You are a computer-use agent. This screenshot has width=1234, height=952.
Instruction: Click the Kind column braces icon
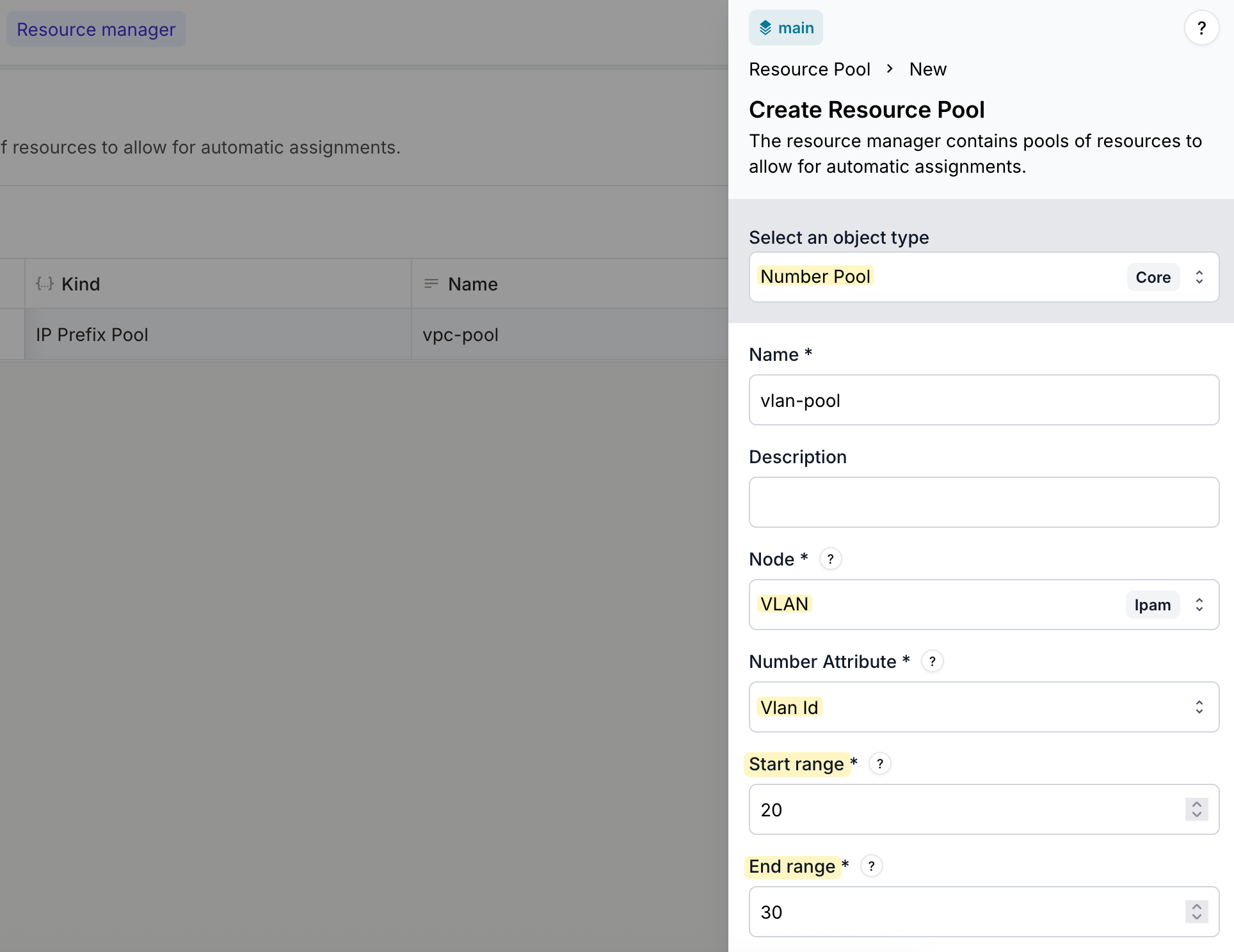coord(44,283)
